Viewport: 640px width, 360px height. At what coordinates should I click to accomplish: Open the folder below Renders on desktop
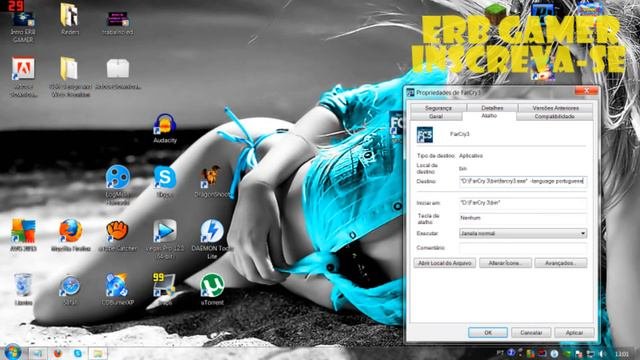70,77
